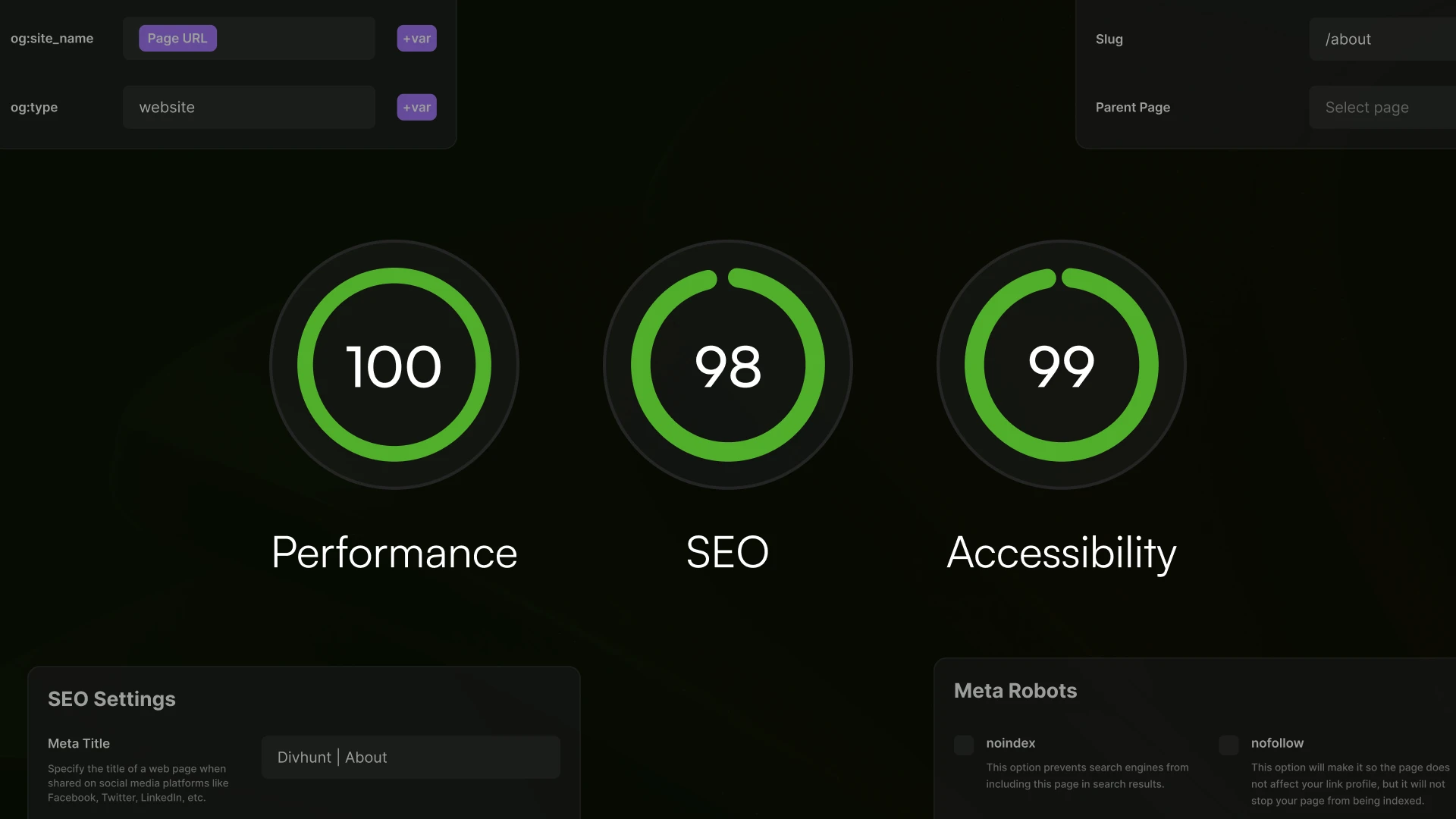
Task: Enable the nofollow checkbox
Action: [1228, 745]
